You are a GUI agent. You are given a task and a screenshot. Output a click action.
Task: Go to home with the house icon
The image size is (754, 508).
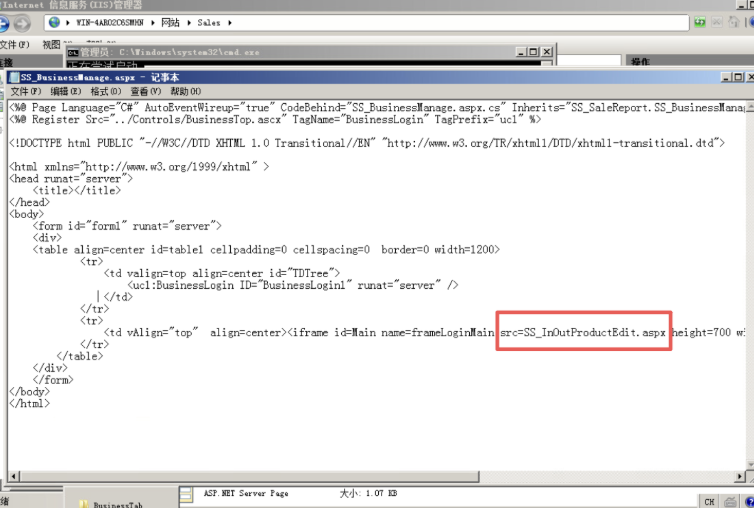point(734,22)
